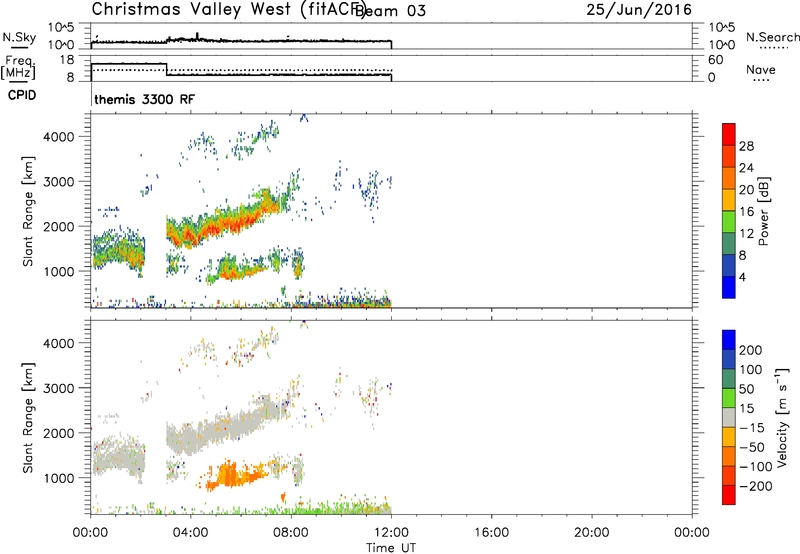Click the "Time UT" axis title
The image size is (800, 554).
tap(391, 548)
